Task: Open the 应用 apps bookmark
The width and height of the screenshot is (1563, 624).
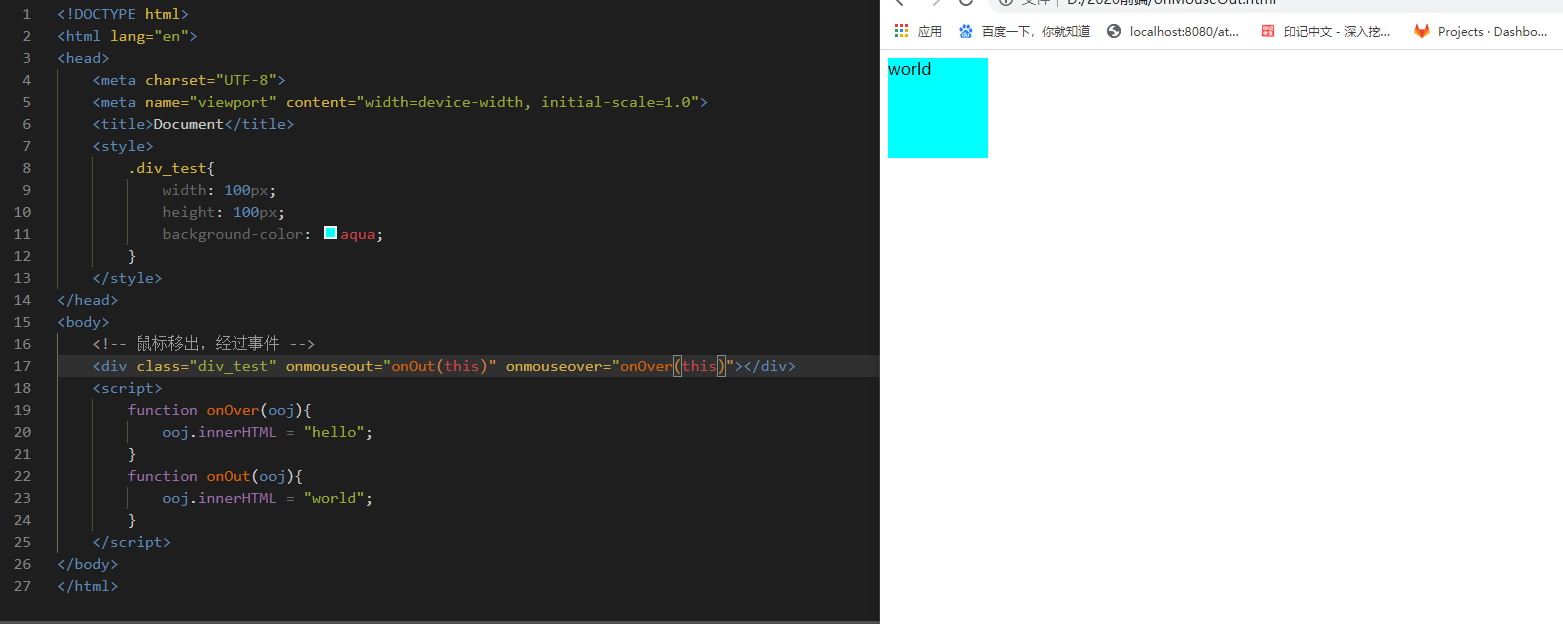Action: (918, 31)
